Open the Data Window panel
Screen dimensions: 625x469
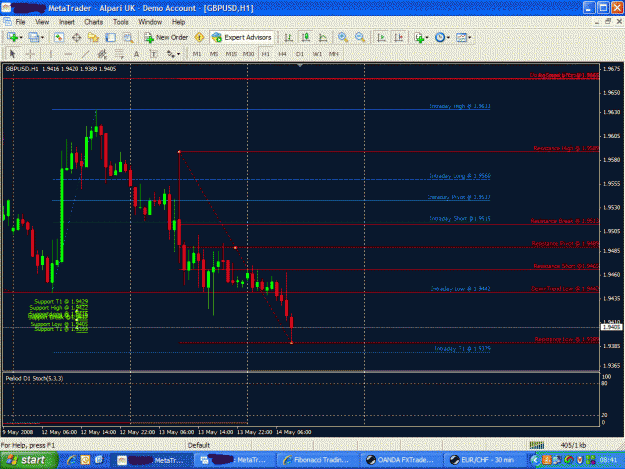click(76, 37)
